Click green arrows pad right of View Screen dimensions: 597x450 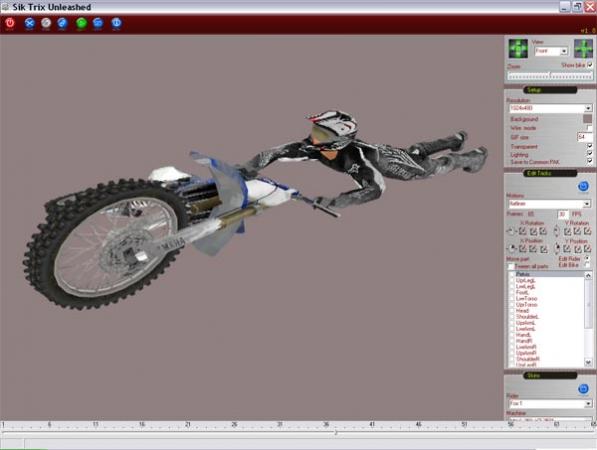click(x=583, y=49)
